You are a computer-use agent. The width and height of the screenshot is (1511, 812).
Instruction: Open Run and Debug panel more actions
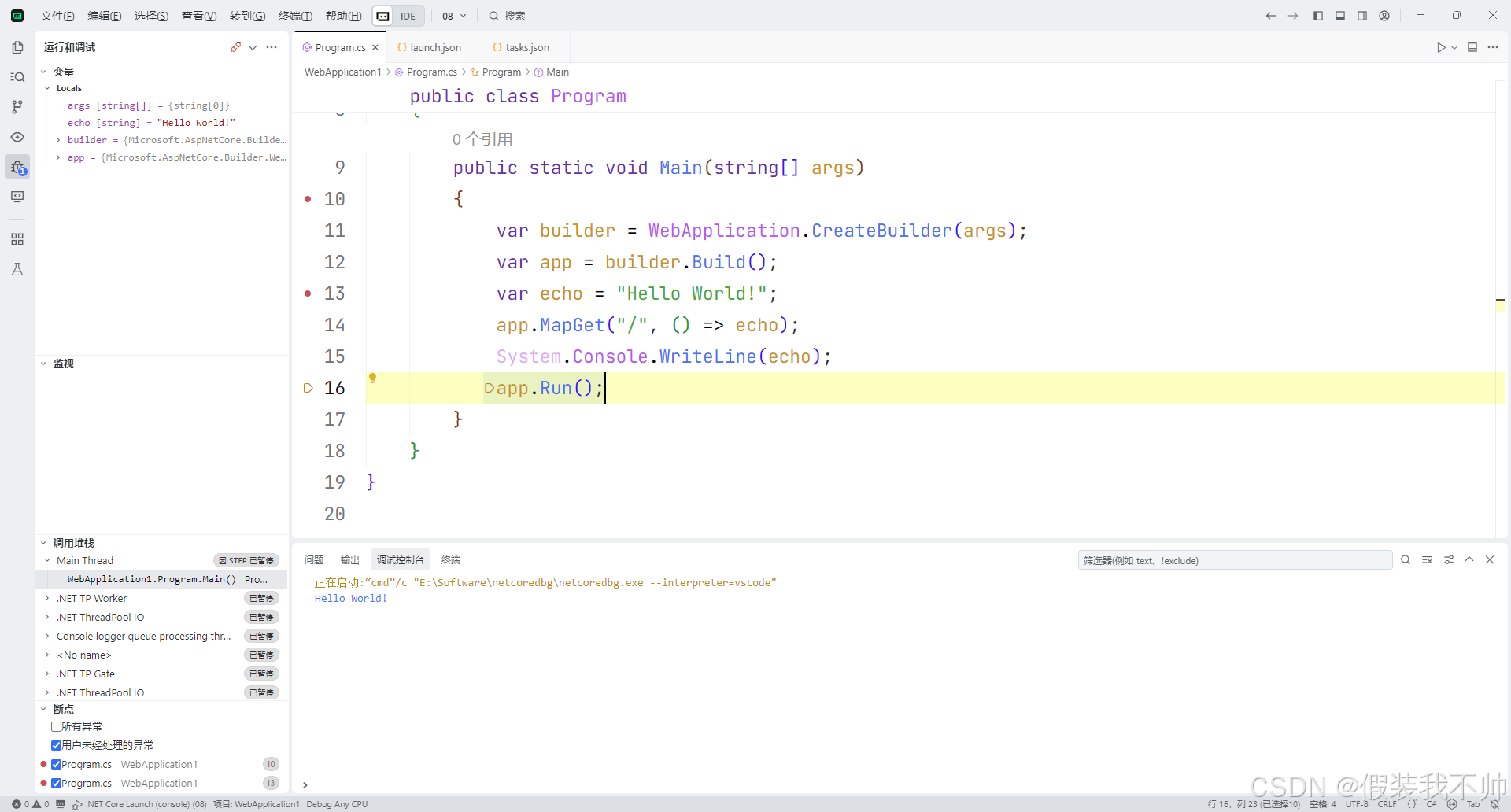272,47
